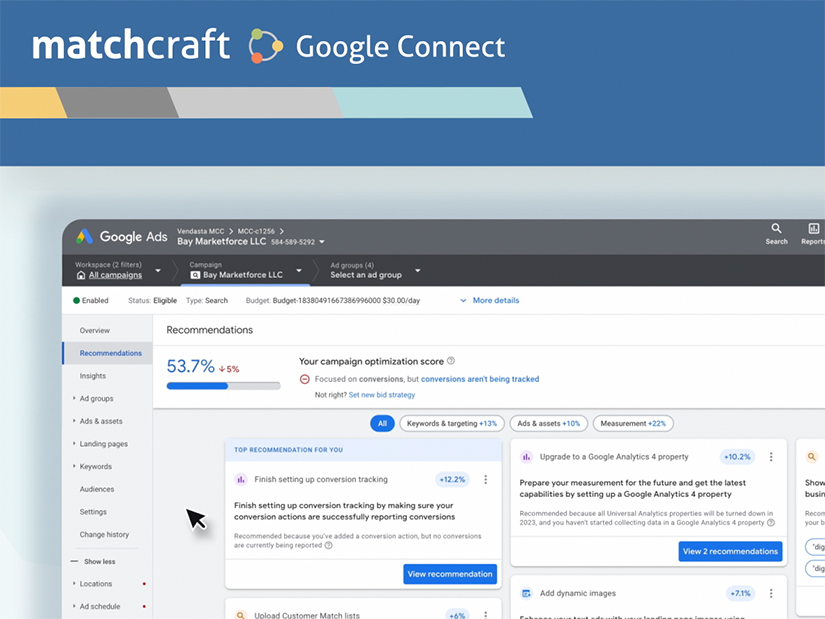Open Change history in sidebar
The image size is (825, 619).
pos(104,534)
